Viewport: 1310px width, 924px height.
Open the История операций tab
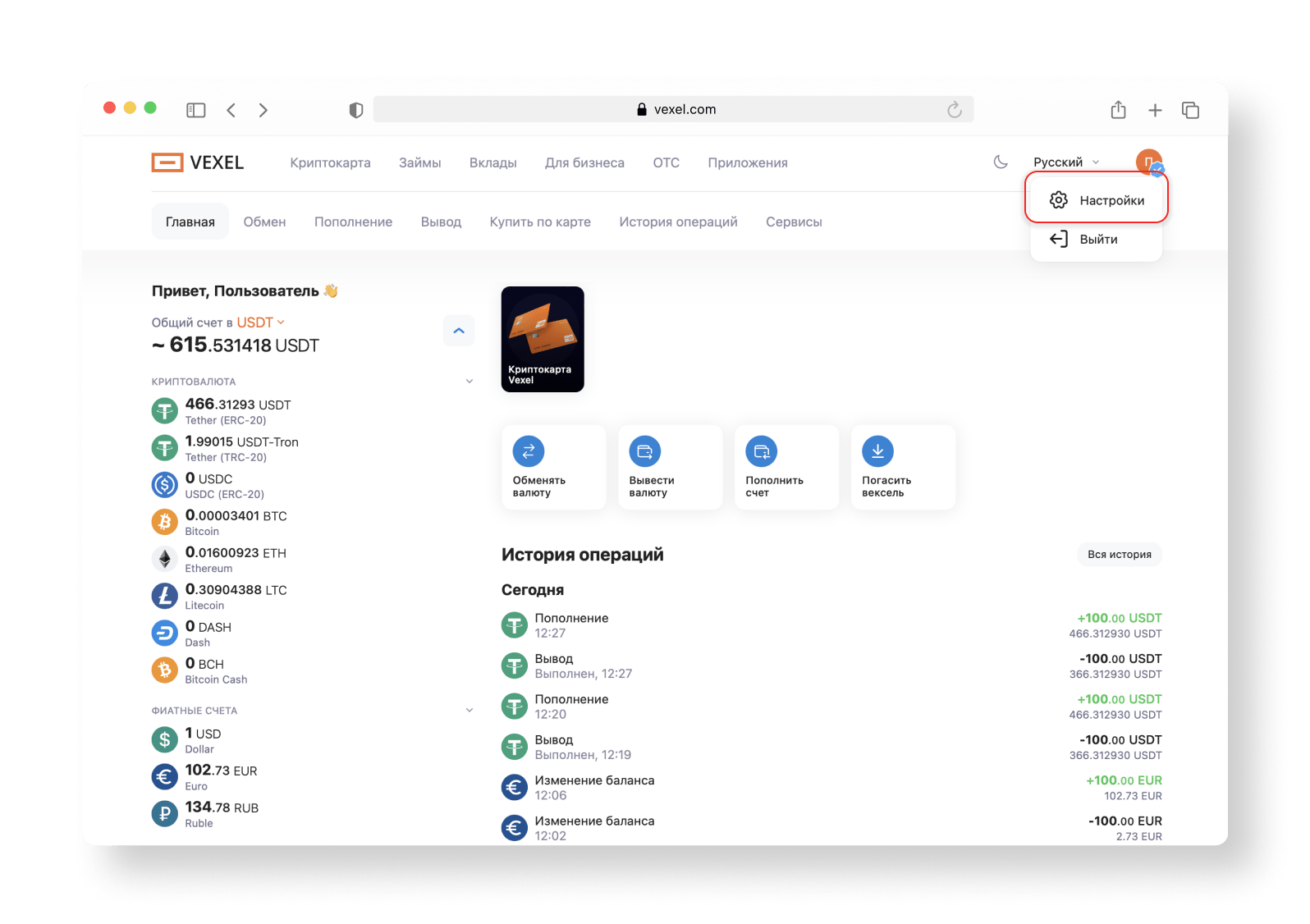point(678,222)
